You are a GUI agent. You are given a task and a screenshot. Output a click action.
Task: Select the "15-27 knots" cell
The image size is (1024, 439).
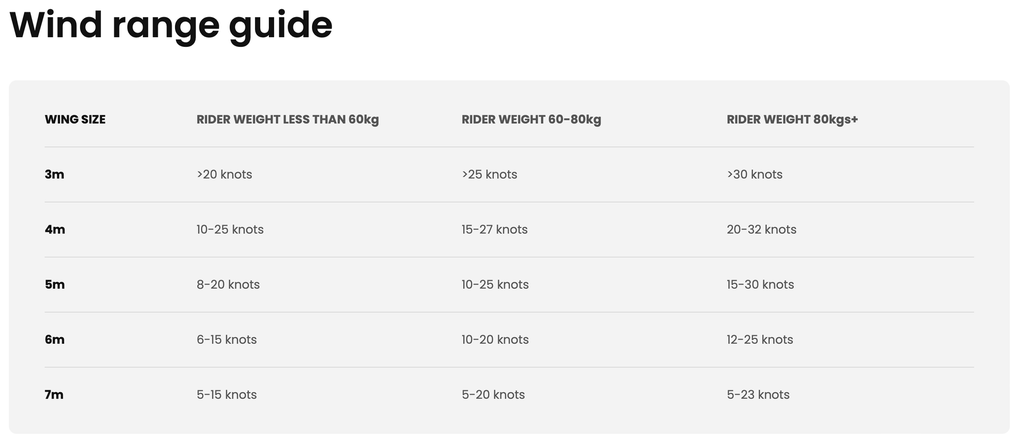click(495, 229)
